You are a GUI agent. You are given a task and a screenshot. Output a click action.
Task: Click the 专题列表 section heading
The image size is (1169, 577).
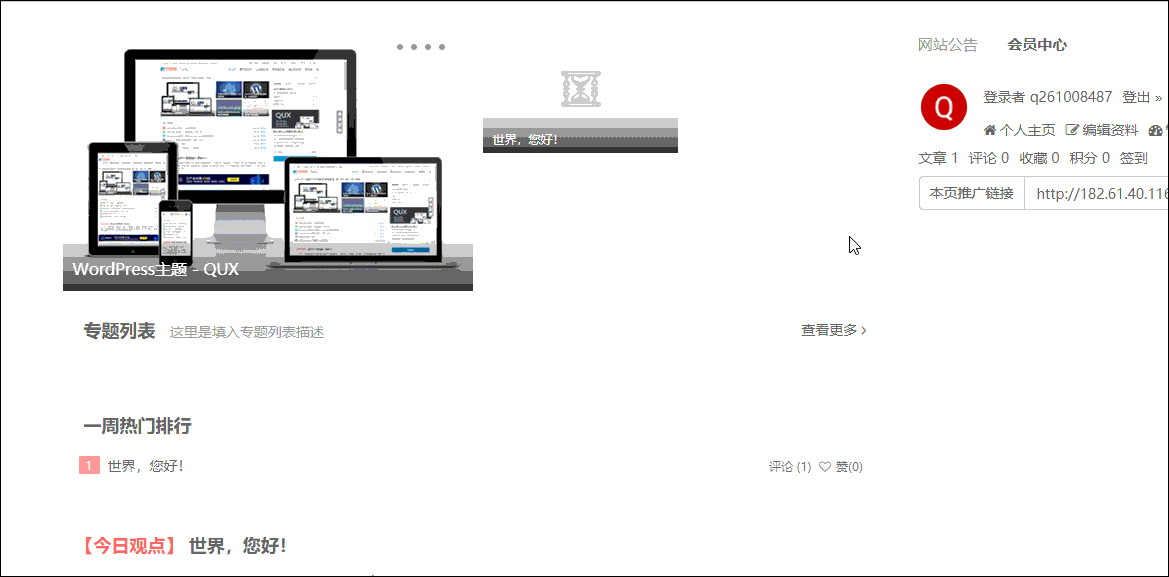coord(119,331)
